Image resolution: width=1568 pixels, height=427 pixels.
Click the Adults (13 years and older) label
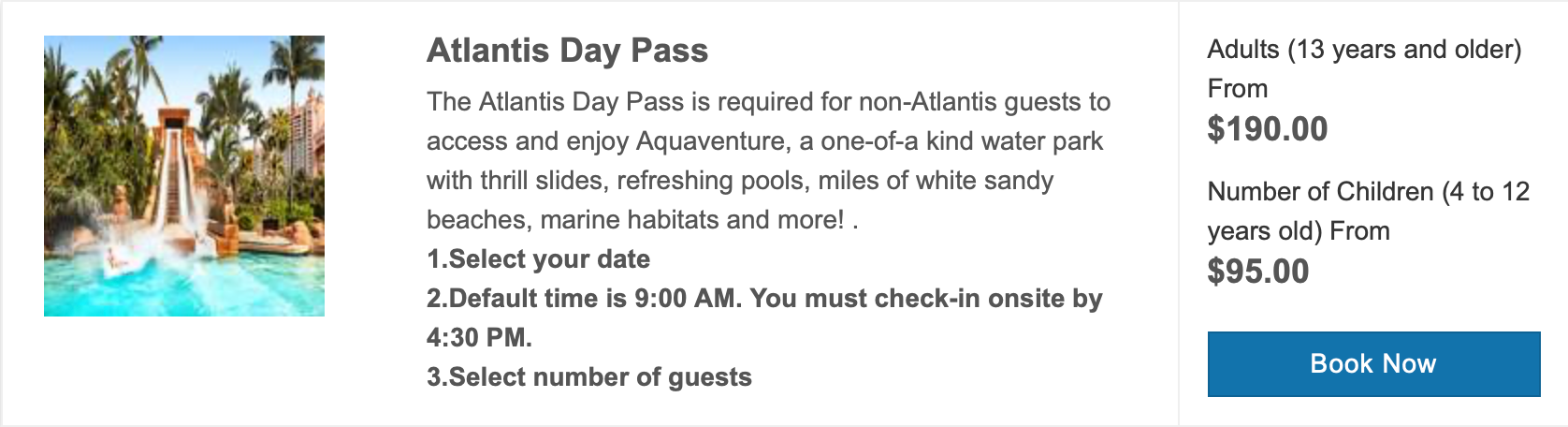[x=1364, y=50]
